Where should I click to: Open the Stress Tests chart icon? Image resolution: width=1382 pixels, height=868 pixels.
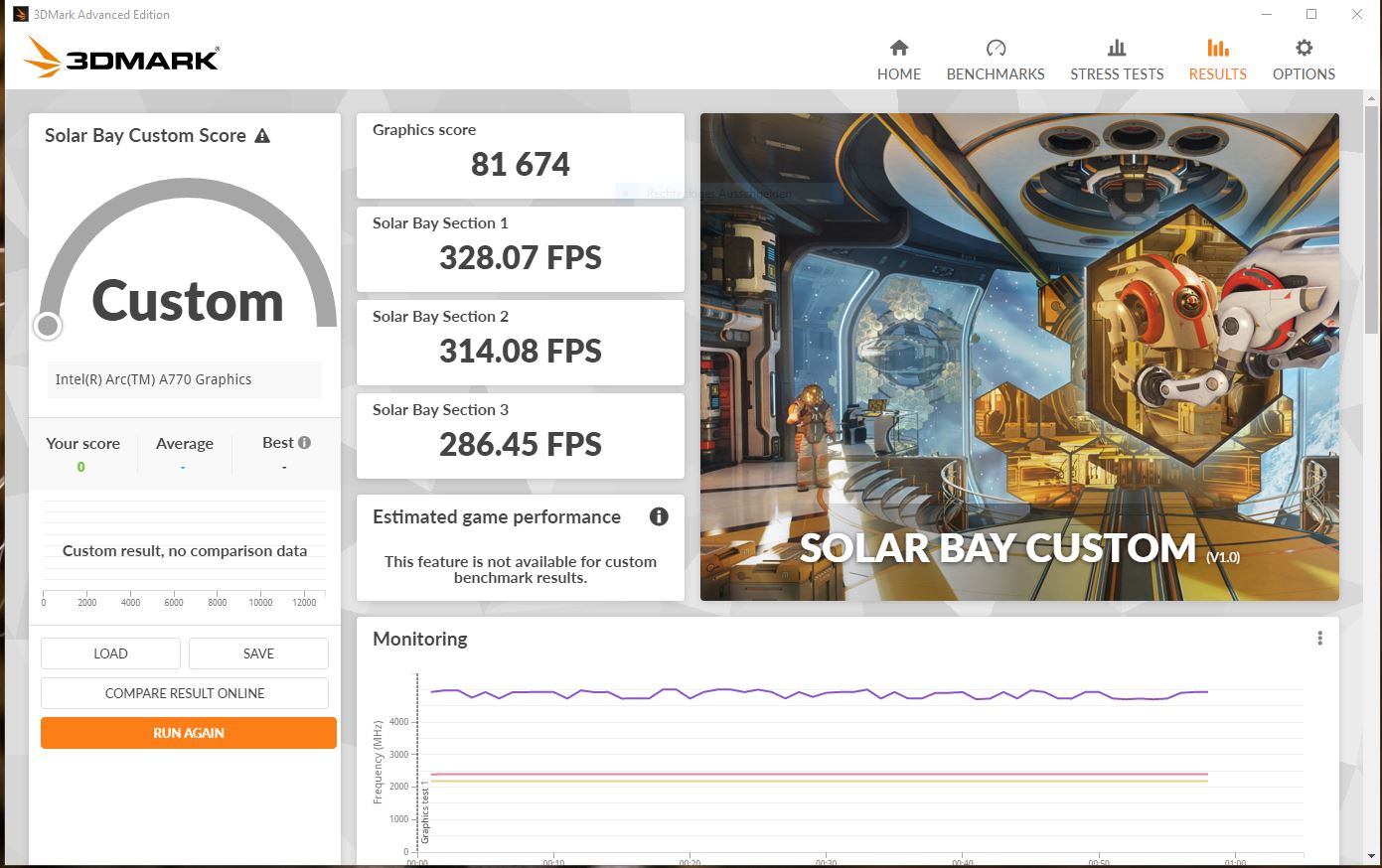(x=1117, y=48)
